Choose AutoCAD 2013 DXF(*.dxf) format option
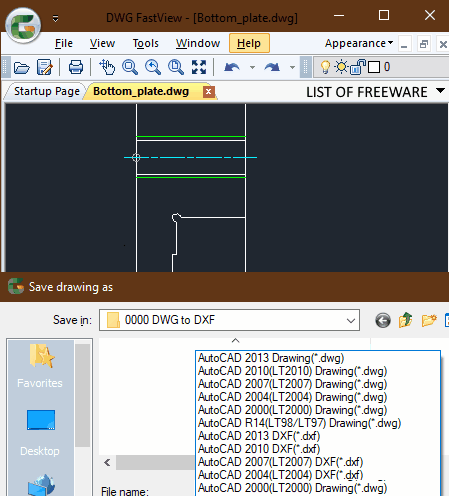Viewport: 449px width, 496px height. (259, 436)
